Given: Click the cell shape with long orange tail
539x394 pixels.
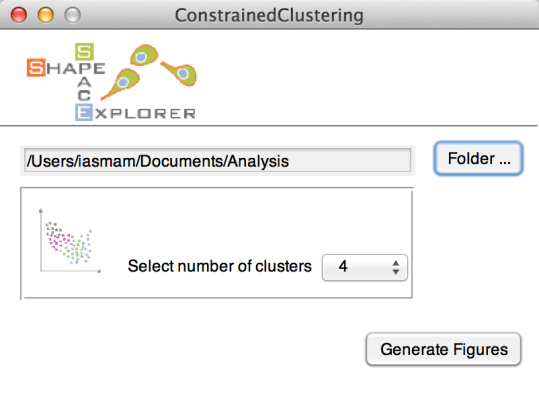Looking at the screenshot, I should pos(120,84).
